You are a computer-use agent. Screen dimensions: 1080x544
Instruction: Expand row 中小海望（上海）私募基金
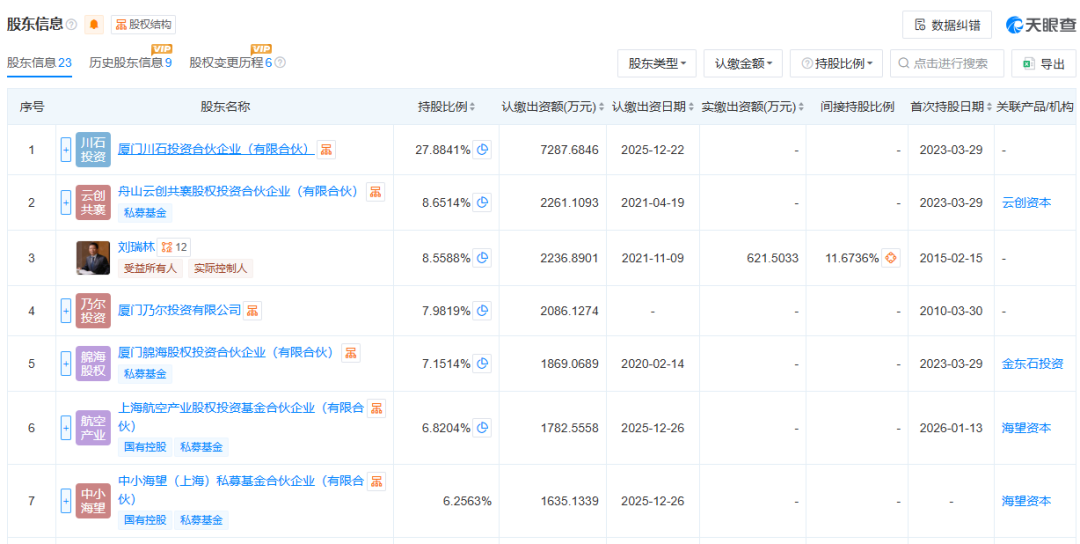(66, 501)
